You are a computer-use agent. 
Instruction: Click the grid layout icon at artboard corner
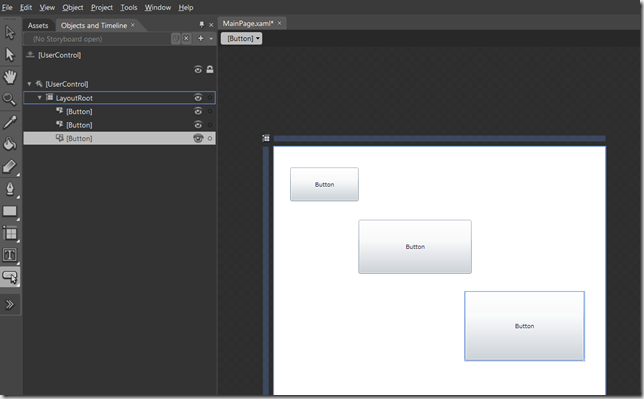[x=266, y=138]
